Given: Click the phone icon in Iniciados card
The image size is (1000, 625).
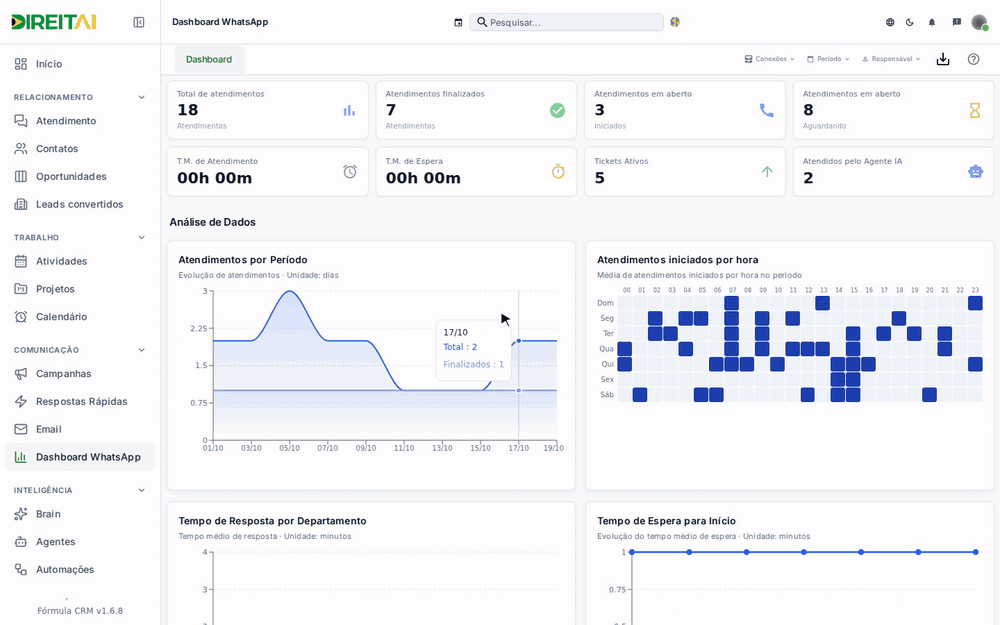Looking at the screenshot, I should pyautogui.click(x=767, y=110).
